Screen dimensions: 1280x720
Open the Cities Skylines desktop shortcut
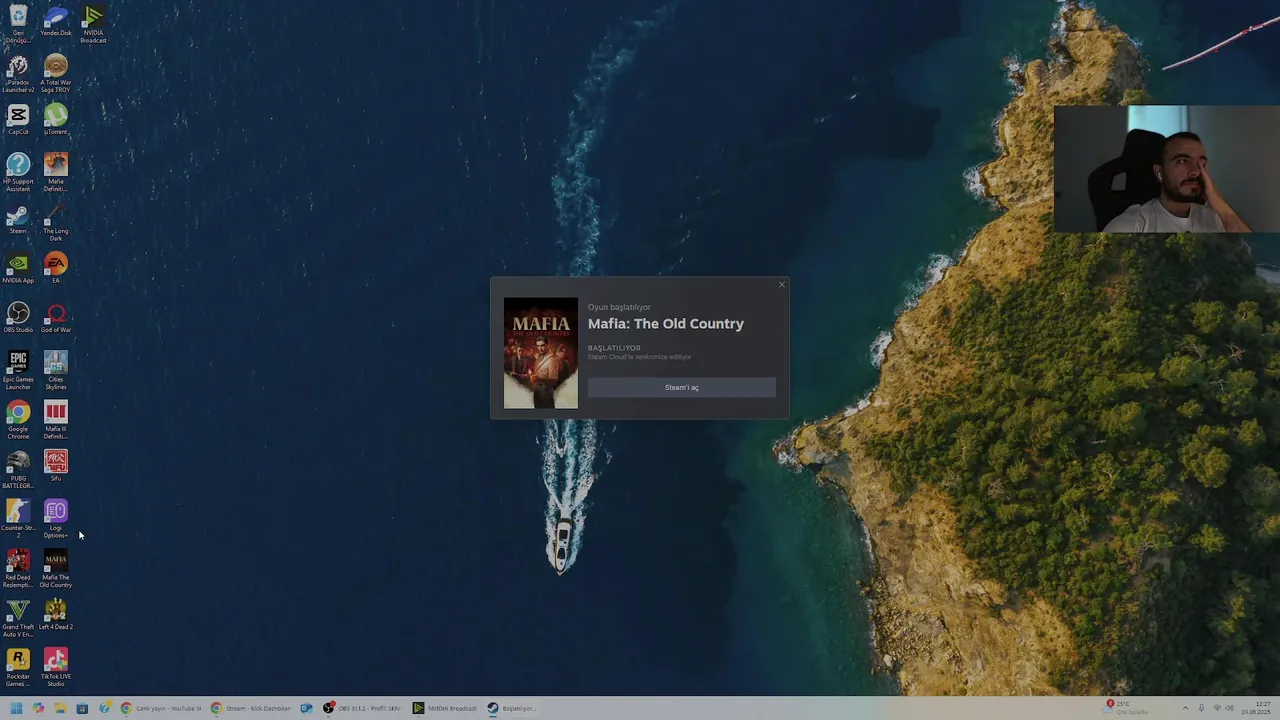[x=56, y=370]
